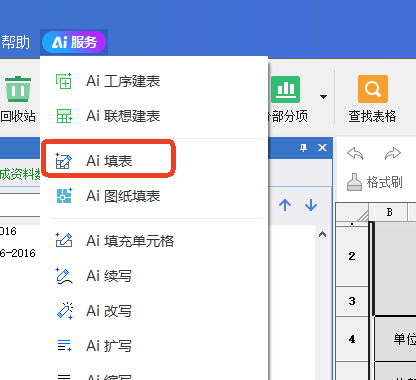The image size is (416, 380).
Task: Pin the side panel
Action: tap(303, 148)
